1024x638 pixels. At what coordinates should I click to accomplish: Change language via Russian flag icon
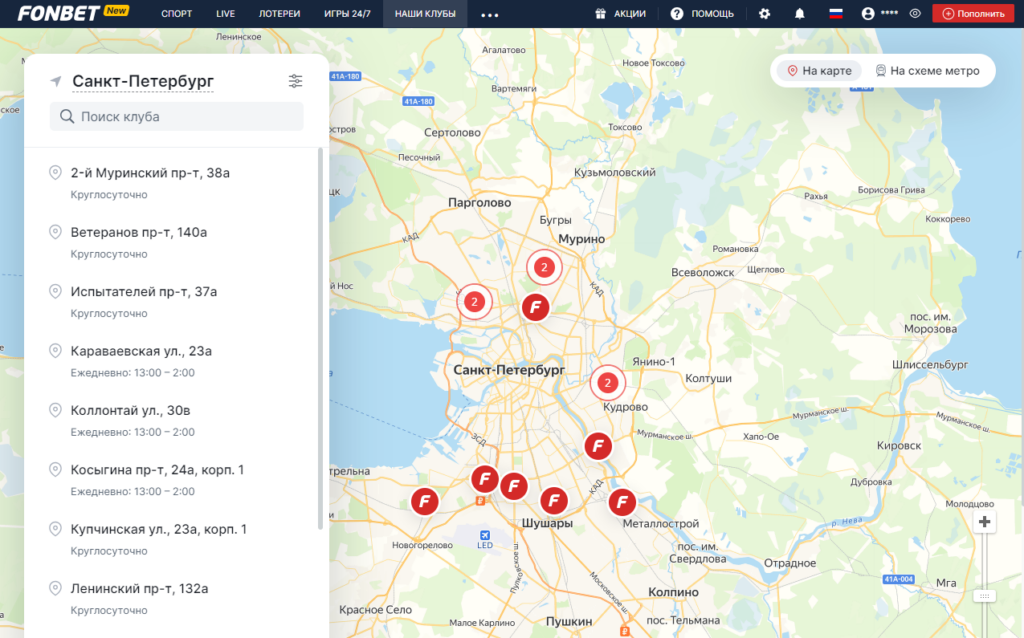(x=836, y=13)
